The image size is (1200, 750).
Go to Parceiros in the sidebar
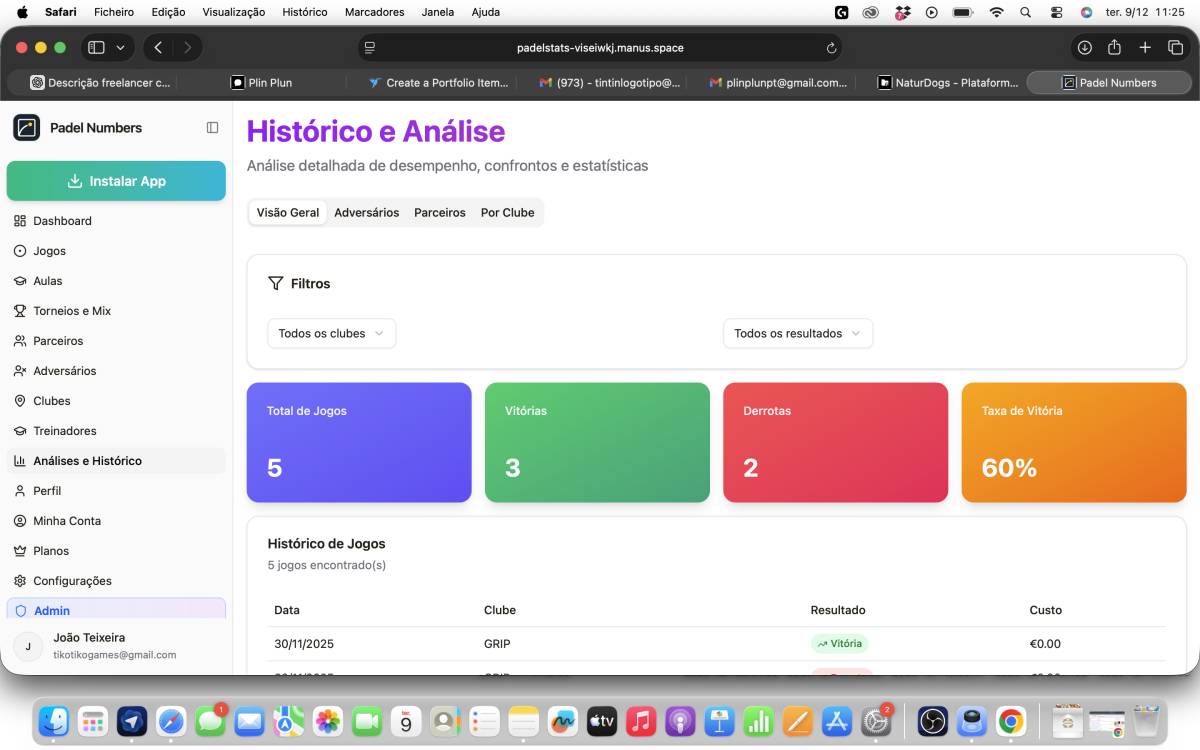point(116,341)
